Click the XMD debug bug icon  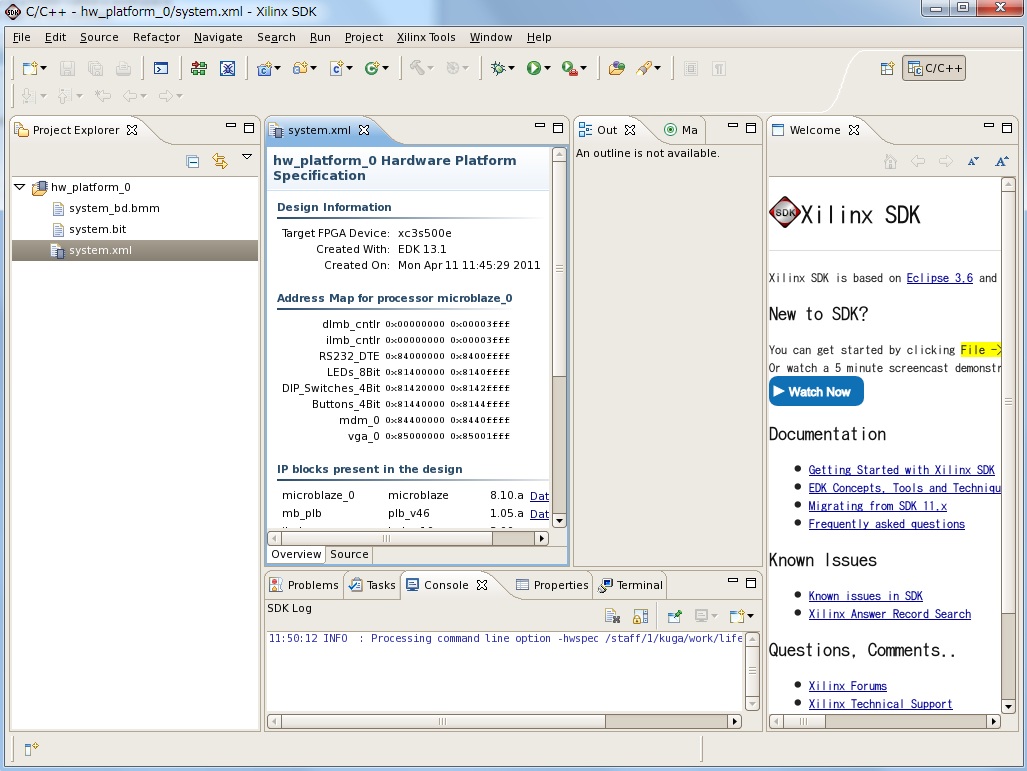point(227,68)
